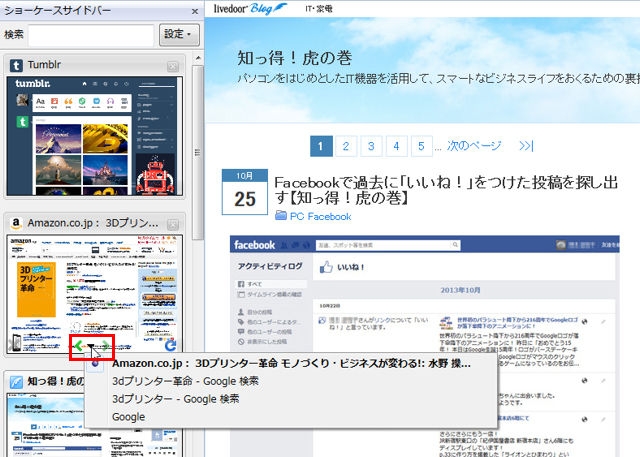Click the sidebar scroll up arrow
640x457 pixels.
pyautogui.click(x=198, y=58)
